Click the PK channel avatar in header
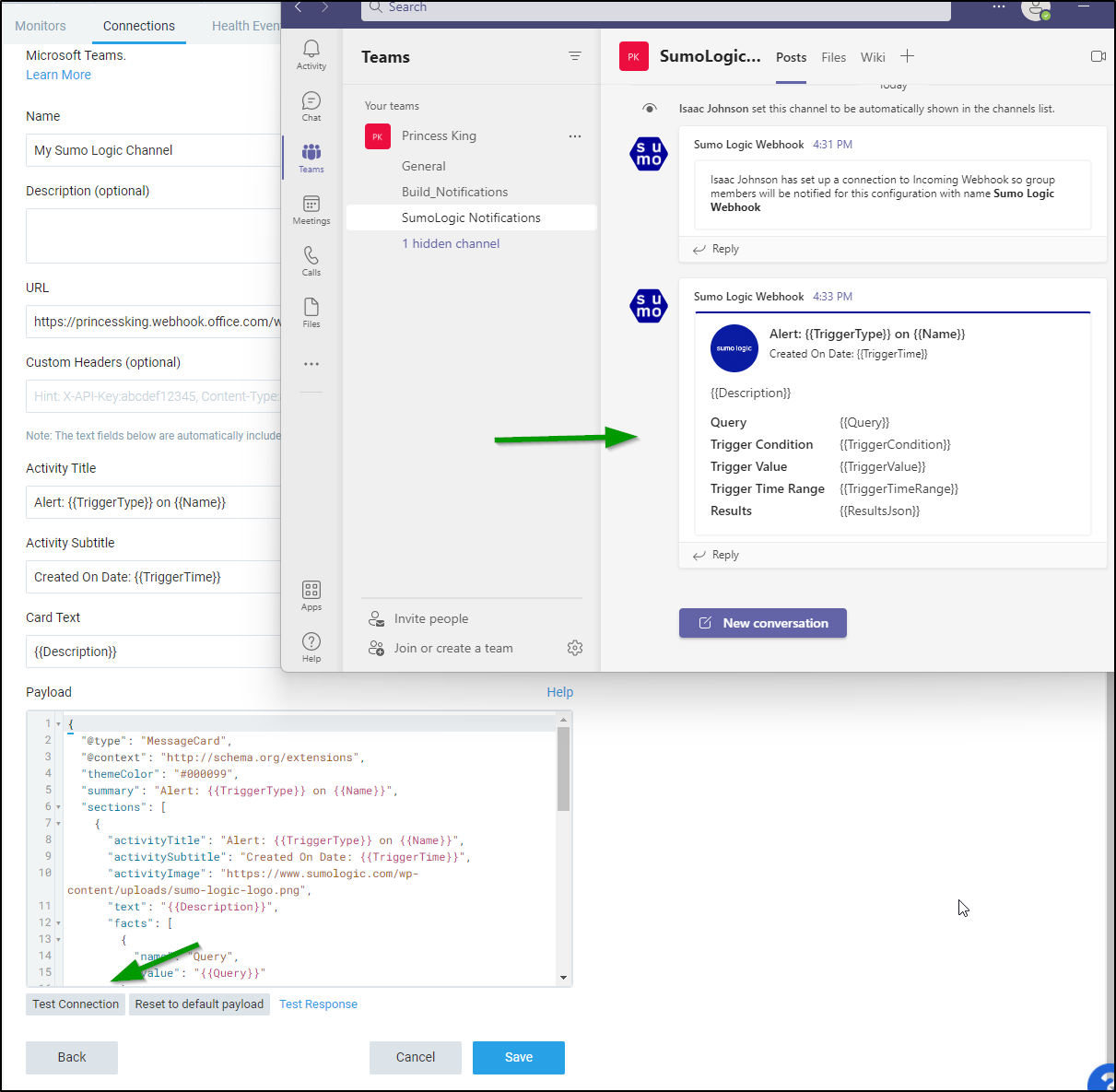 (634, 56)
